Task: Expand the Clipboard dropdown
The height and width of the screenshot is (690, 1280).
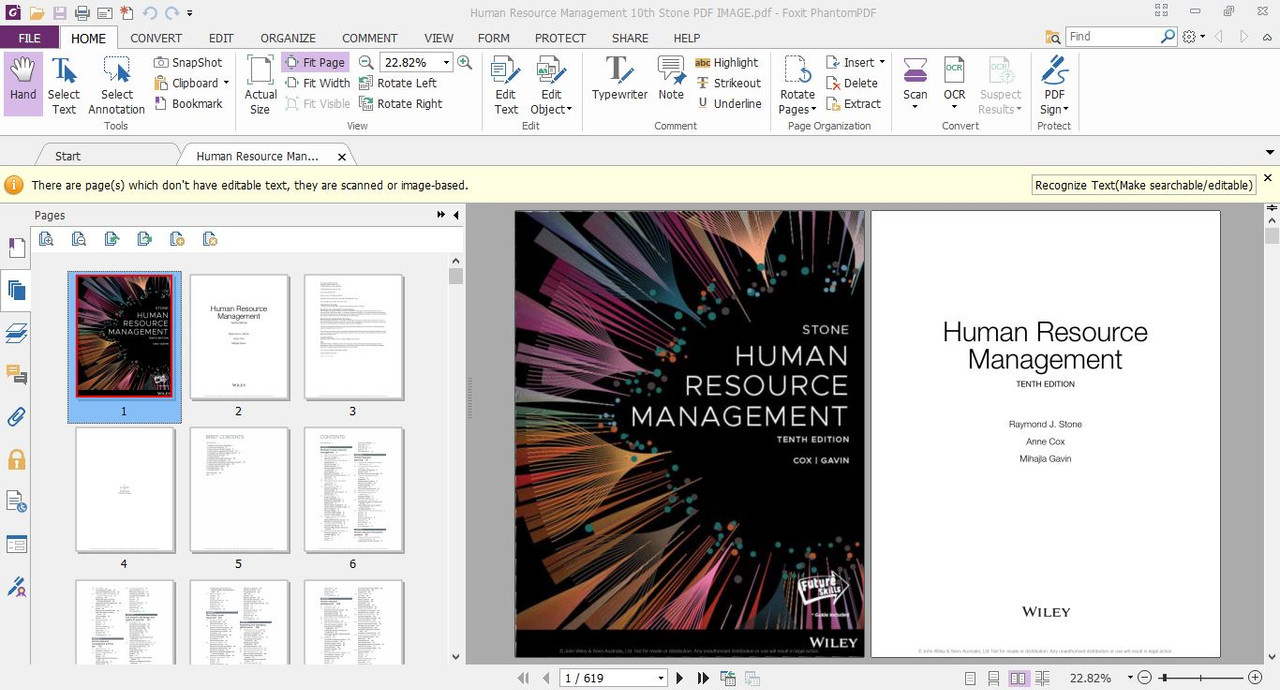Action: point(226,83)
